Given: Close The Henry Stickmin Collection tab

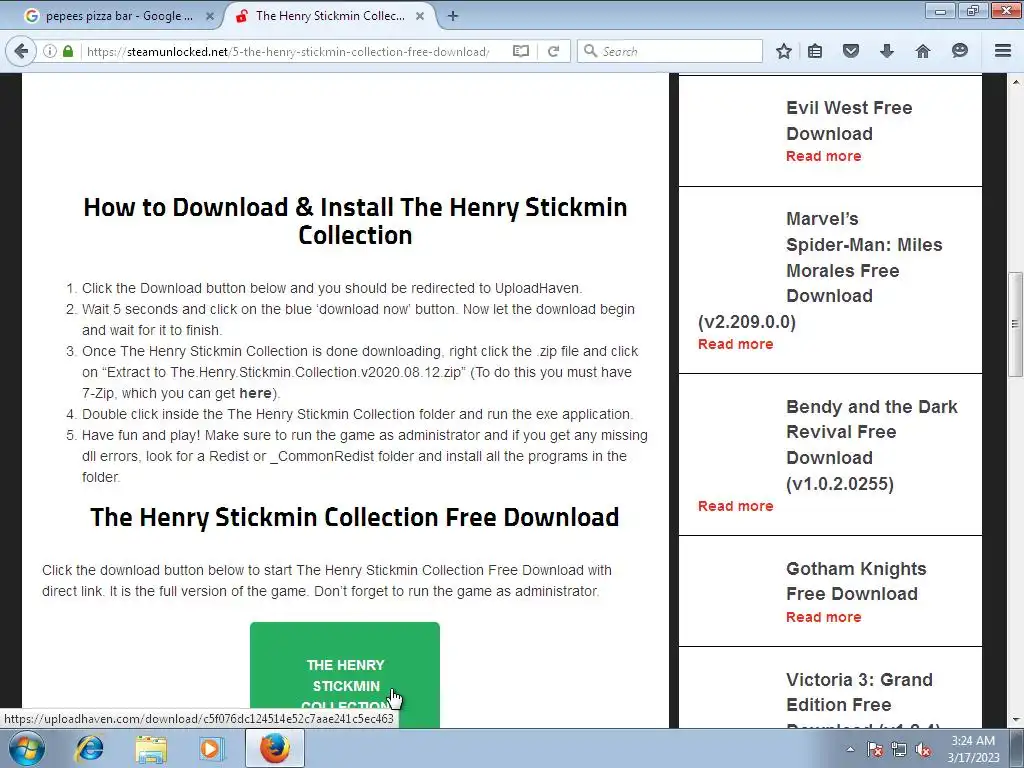Looking at the screenshot, I should point(421,16).
